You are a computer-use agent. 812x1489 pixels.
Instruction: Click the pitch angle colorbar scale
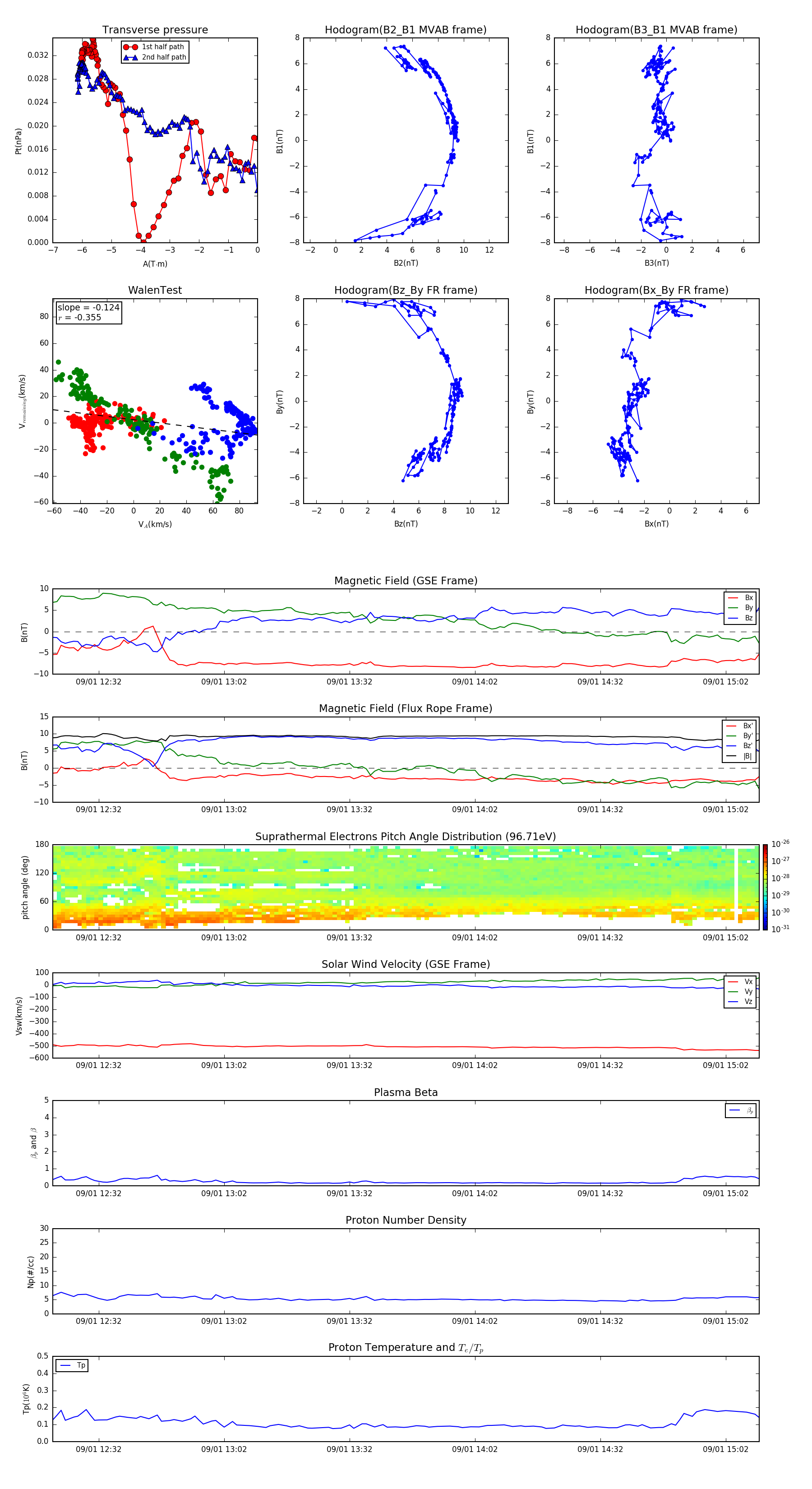tap(765, 887)
